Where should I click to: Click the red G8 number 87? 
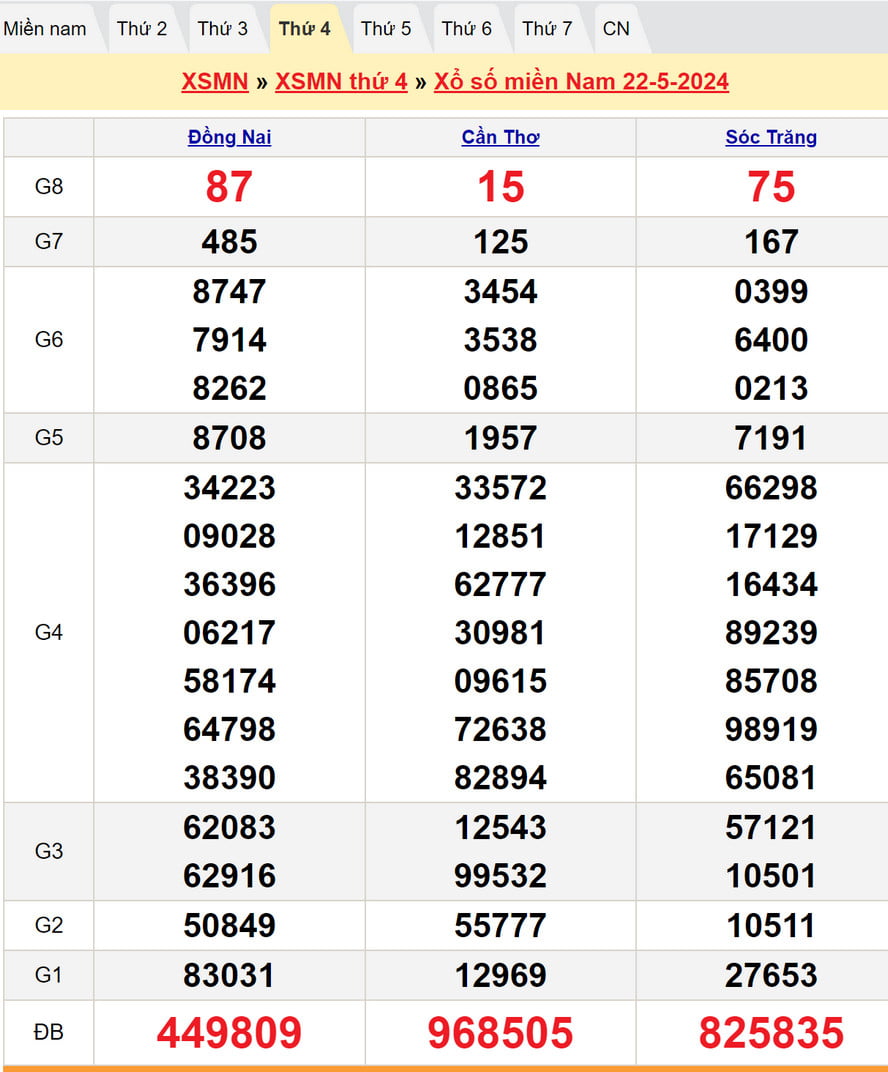click(229, 187)
